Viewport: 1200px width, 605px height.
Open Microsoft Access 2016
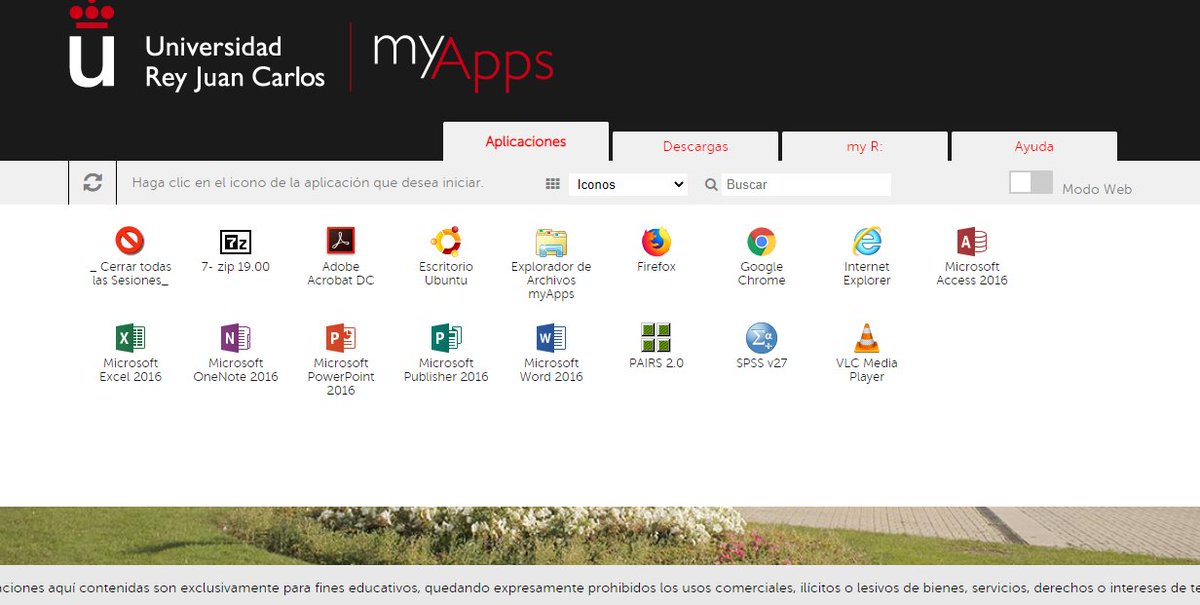pos(972,241)
